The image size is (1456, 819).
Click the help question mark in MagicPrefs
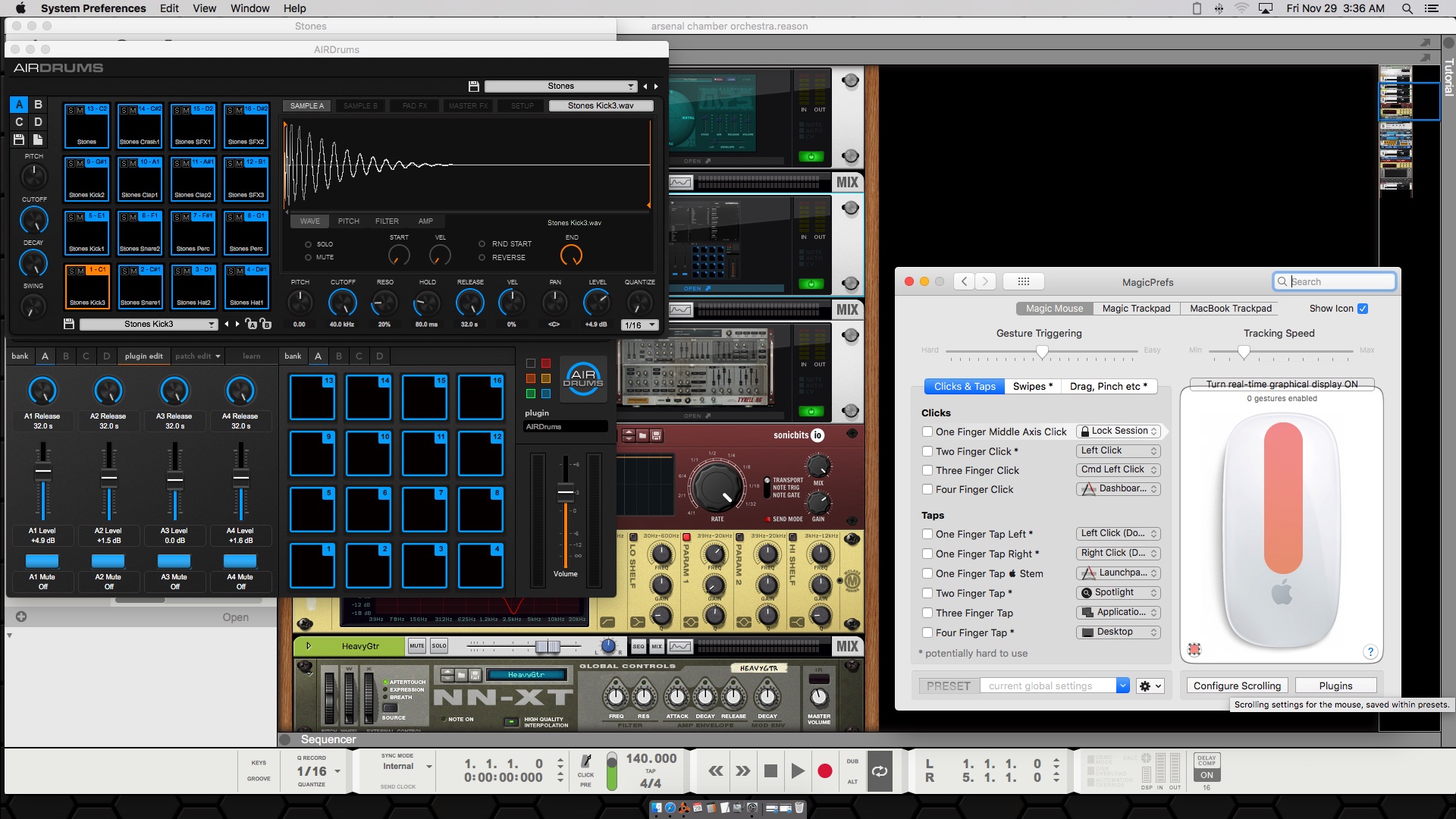[1370, 651]
